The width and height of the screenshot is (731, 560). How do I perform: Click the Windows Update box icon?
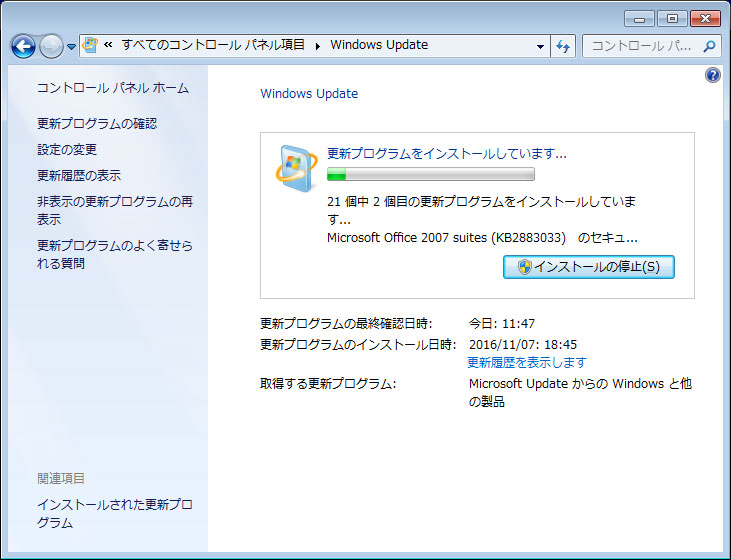(297, 168)
